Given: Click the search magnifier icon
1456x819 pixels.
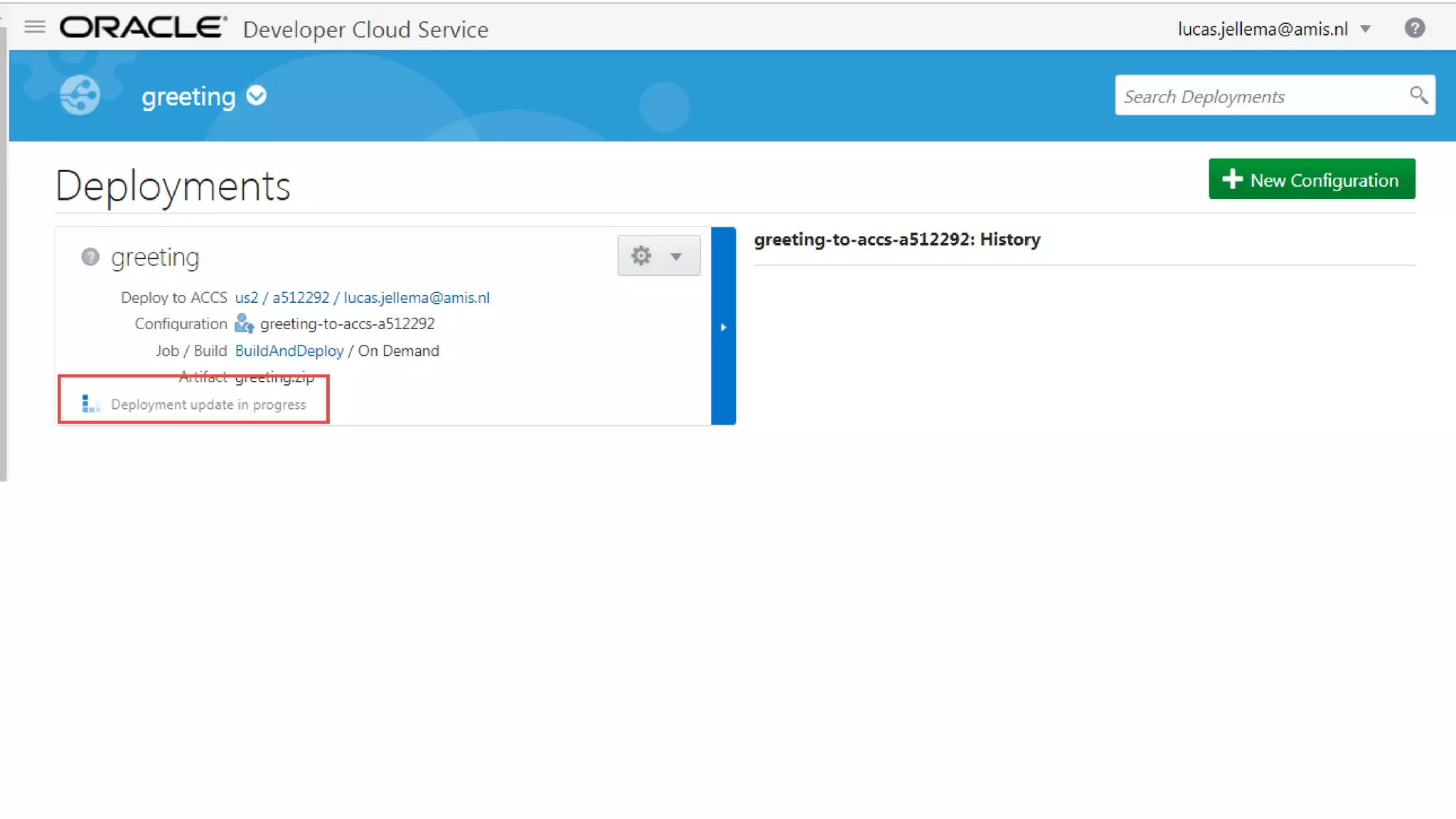Looking at the screenshot, I should coord(1418,95).
